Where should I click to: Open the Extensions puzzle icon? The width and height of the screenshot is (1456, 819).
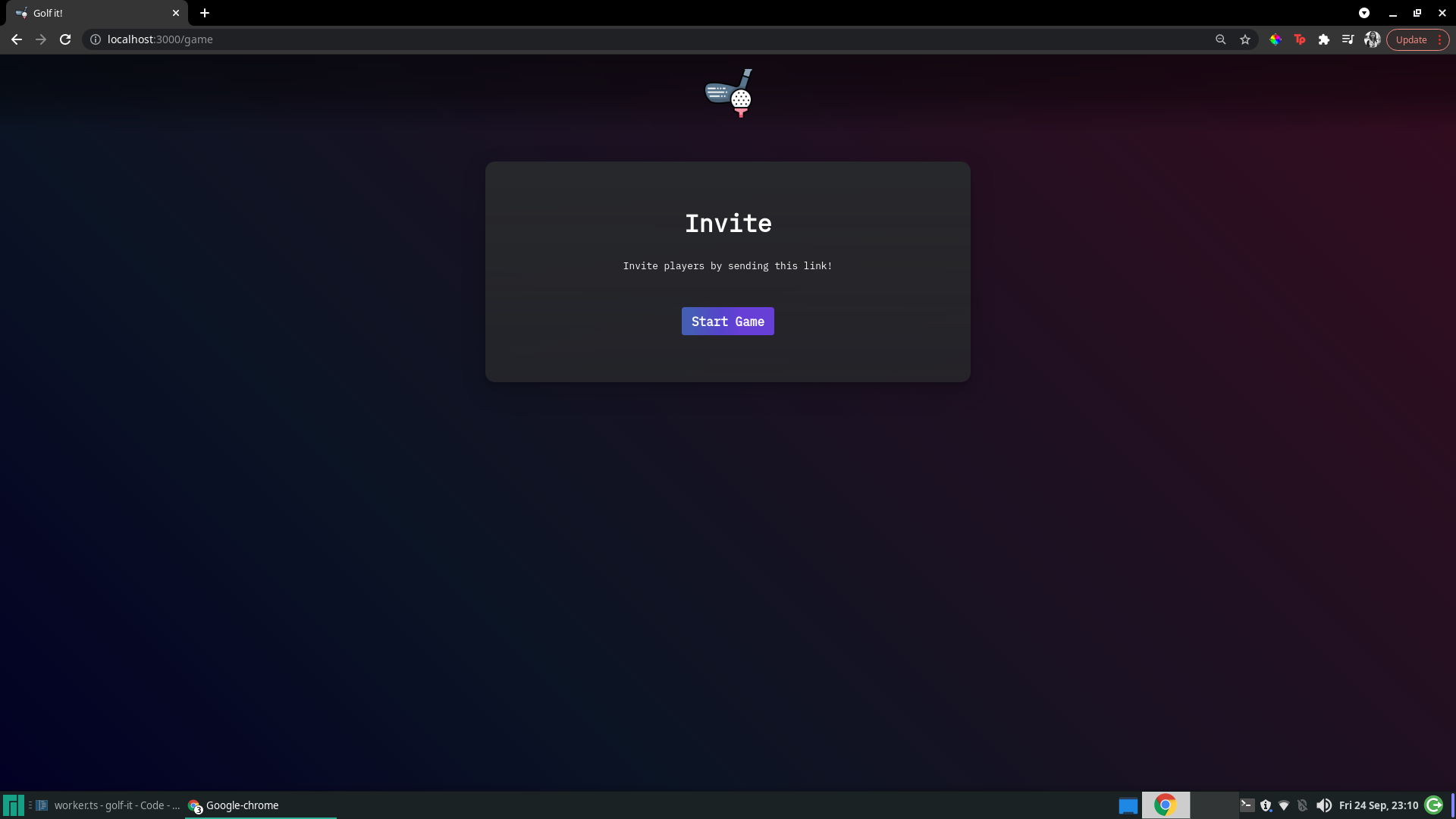tap(1324, 39)
